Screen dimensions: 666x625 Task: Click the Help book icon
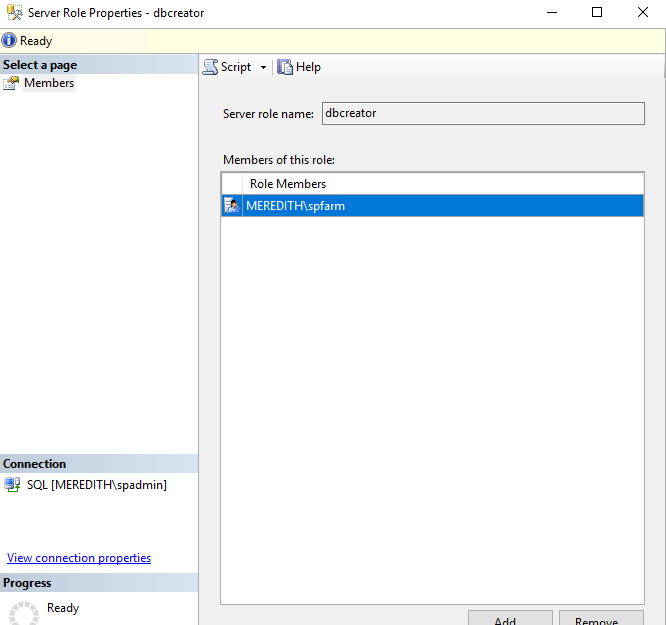[x=285, y=67]
